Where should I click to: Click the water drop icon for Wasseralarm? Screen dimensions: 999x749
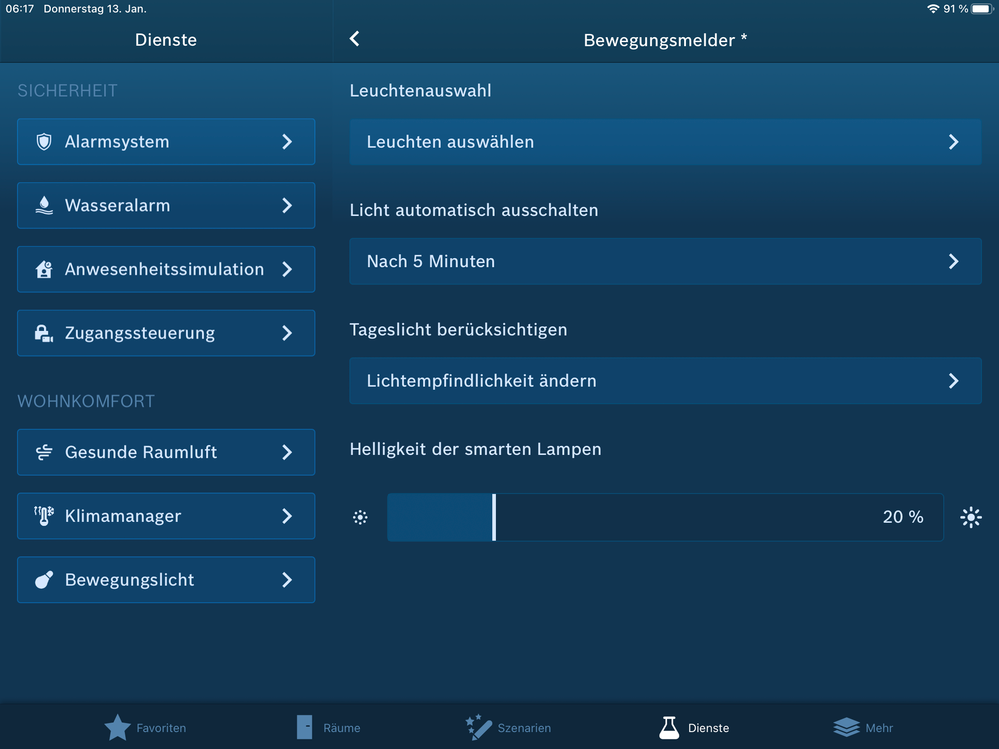point(43,205)
